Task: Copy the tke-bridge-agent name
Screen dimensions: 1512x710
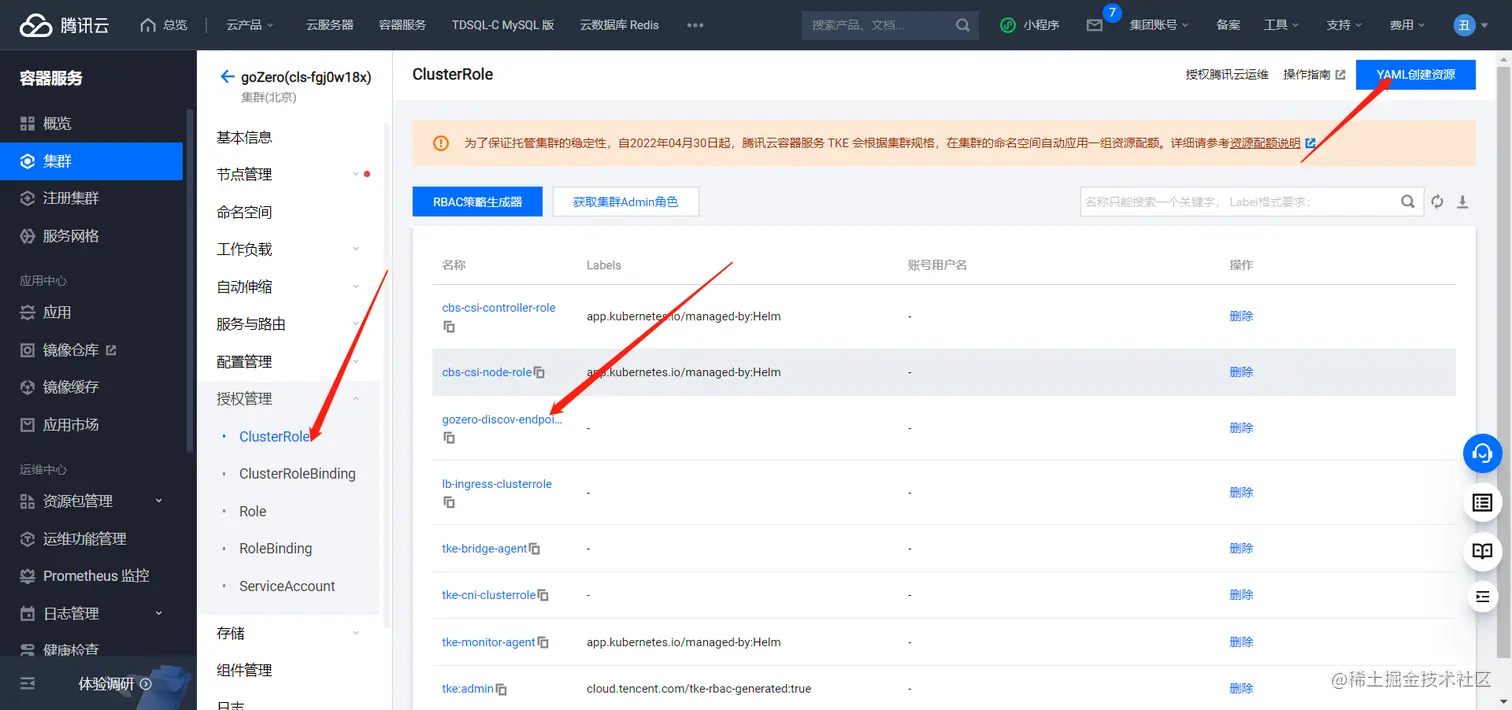Action: tap(535, 549)
